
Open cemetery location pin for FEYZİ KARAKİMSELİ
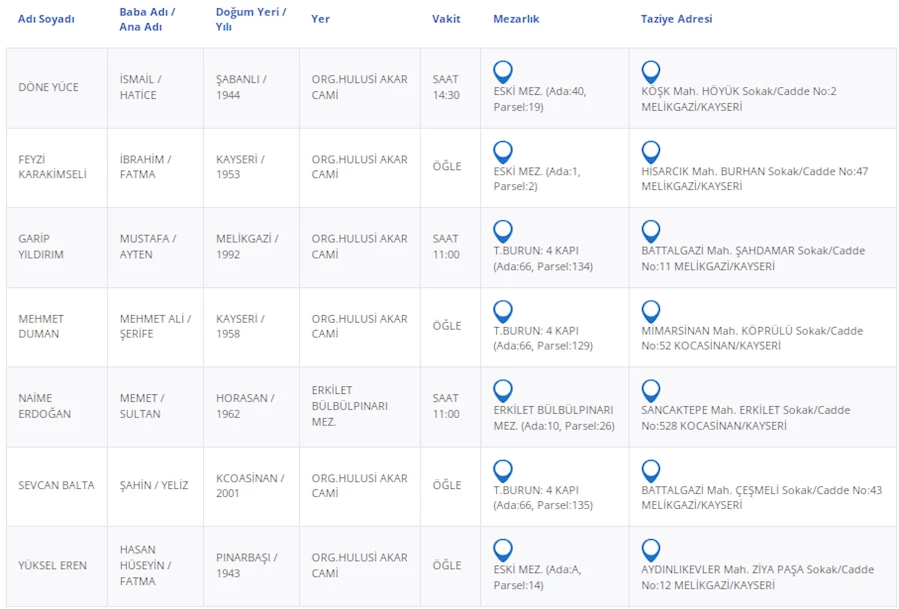click(503, 152)
